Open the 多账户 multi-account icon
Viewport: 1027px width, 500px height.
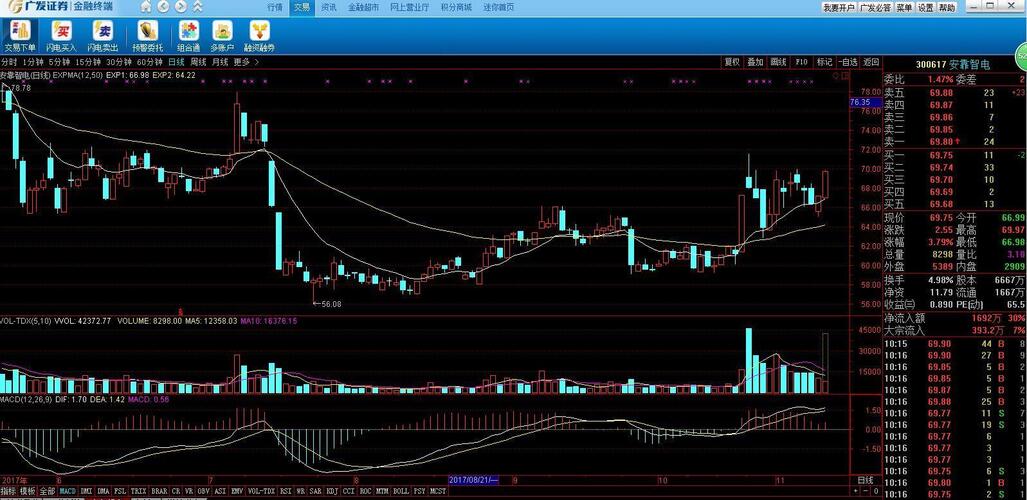point(222,36)
